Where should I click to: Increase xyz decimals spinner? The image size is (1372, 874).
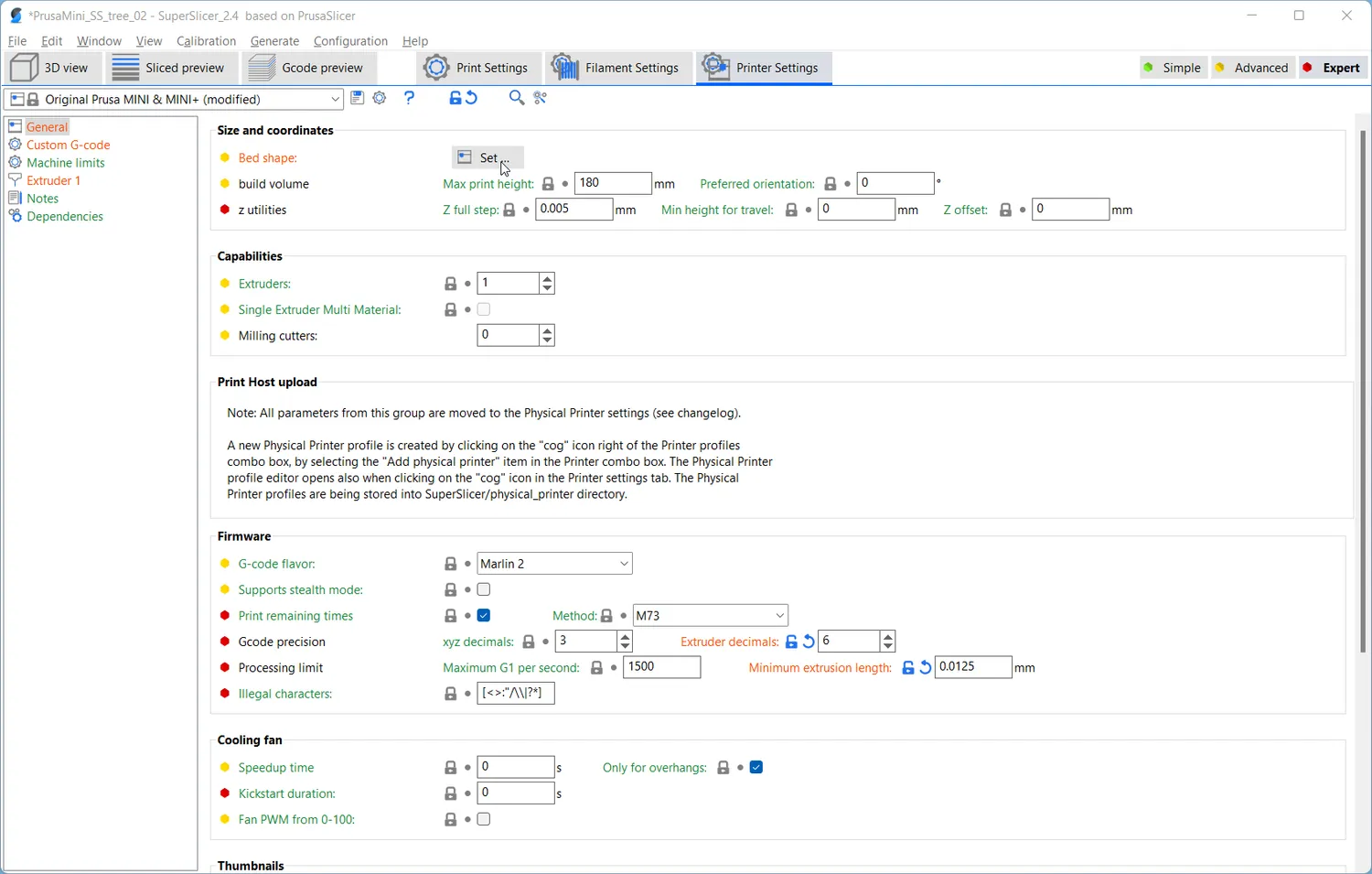coord(626,636)
